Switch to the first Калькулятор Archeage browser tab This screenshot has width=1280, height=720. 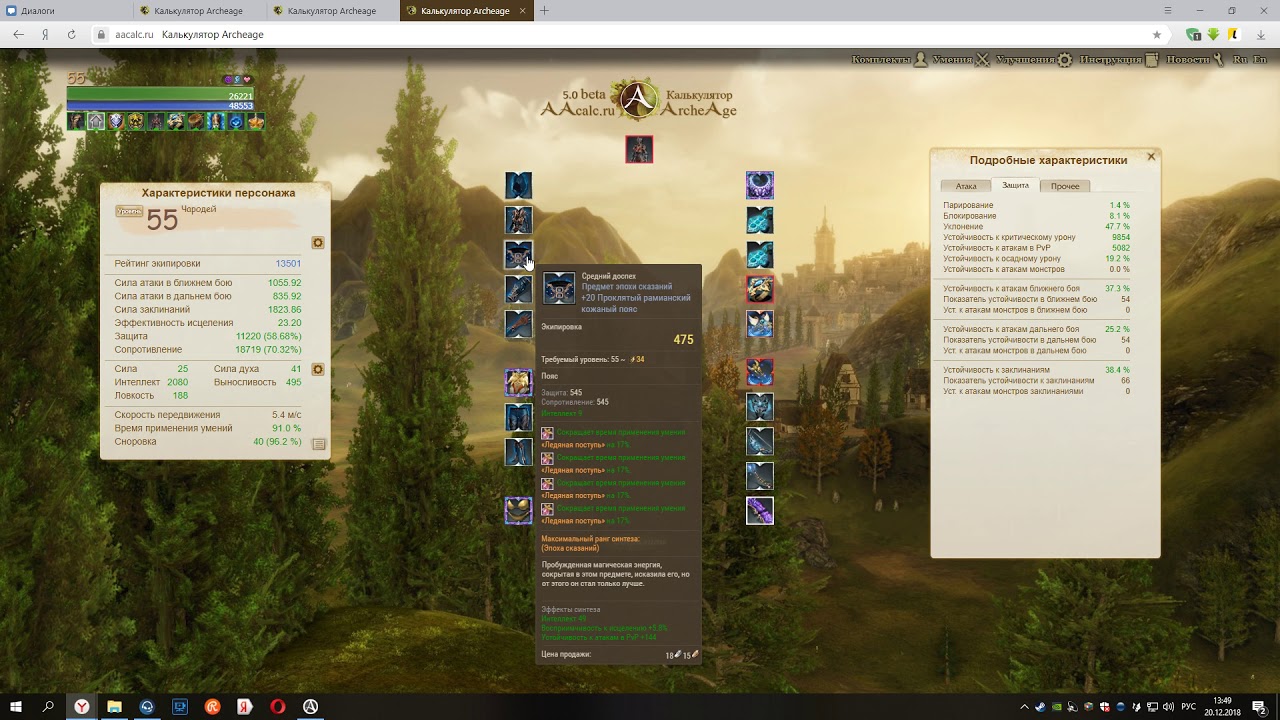point(198,11)
